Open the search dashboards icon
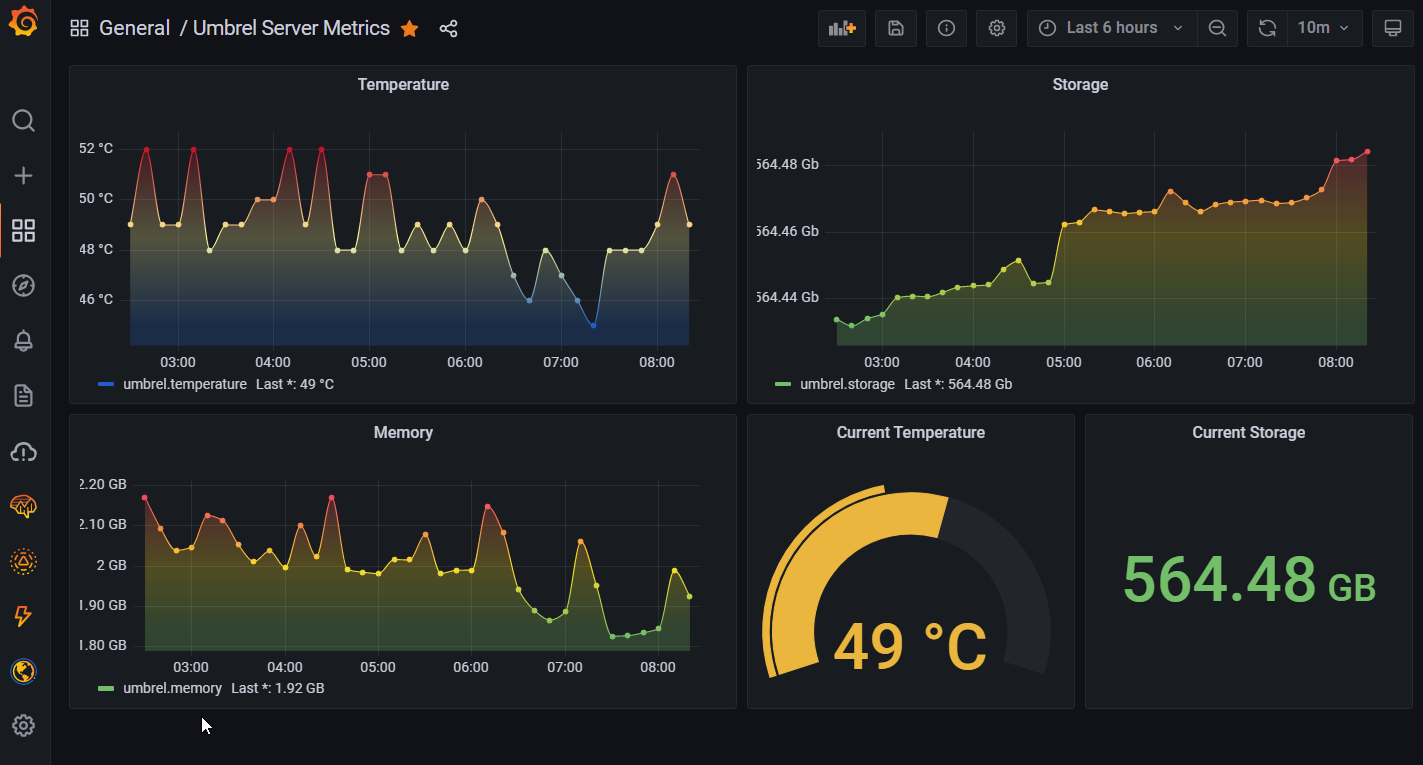The image size is (1423, 765). 24,121
